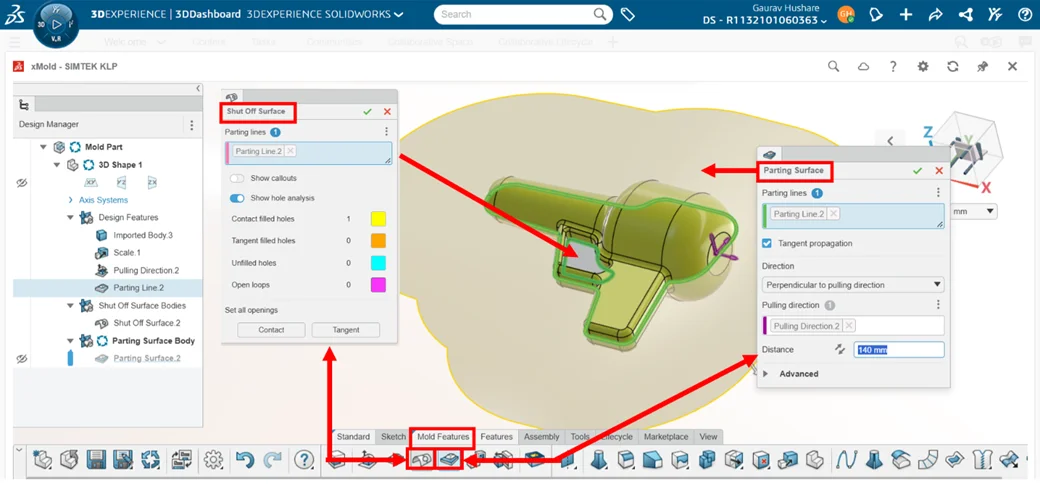Click the cloud icon in xMold header

[x=864, y=66]
